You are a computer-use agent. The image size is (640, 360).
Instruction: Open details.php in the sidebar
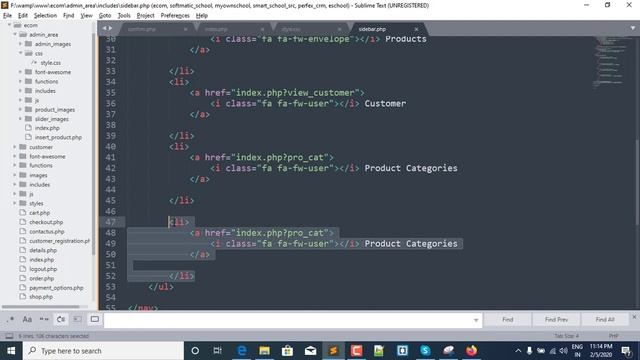43,250
